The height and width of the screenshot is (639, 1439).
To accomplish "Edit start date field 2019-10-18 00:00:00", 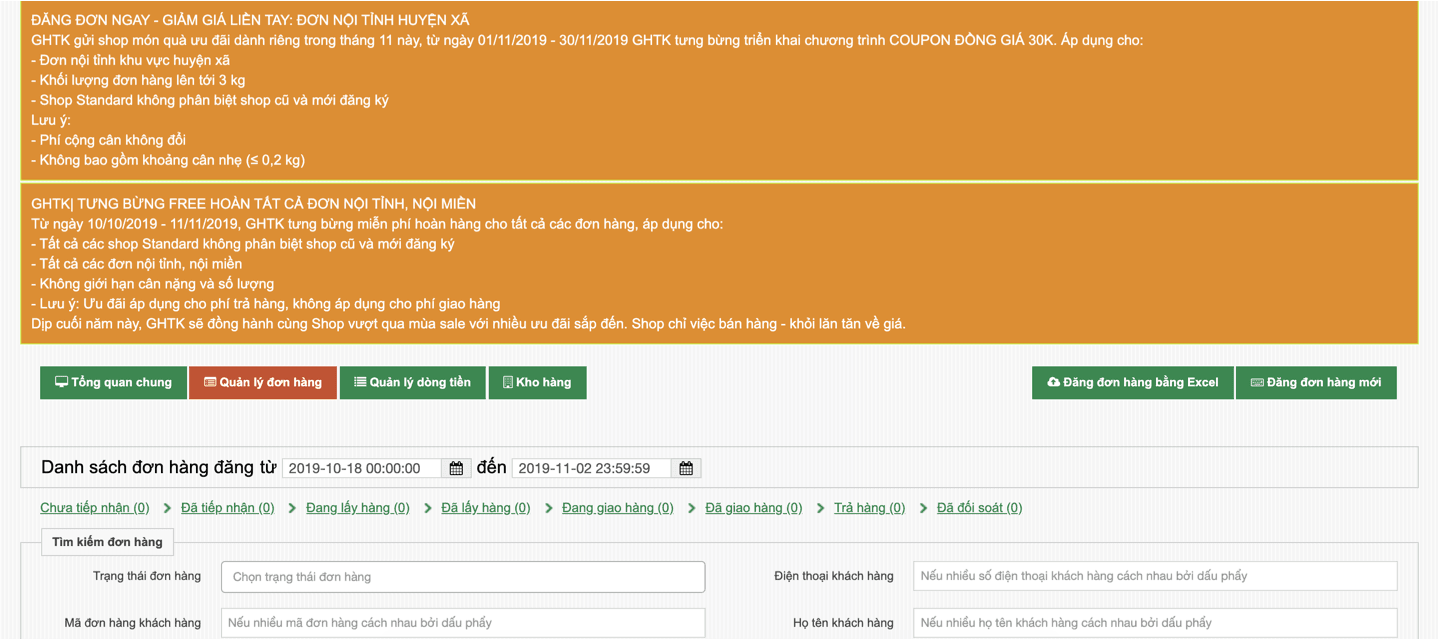I will pyautogui.click(x=362, y=468).
